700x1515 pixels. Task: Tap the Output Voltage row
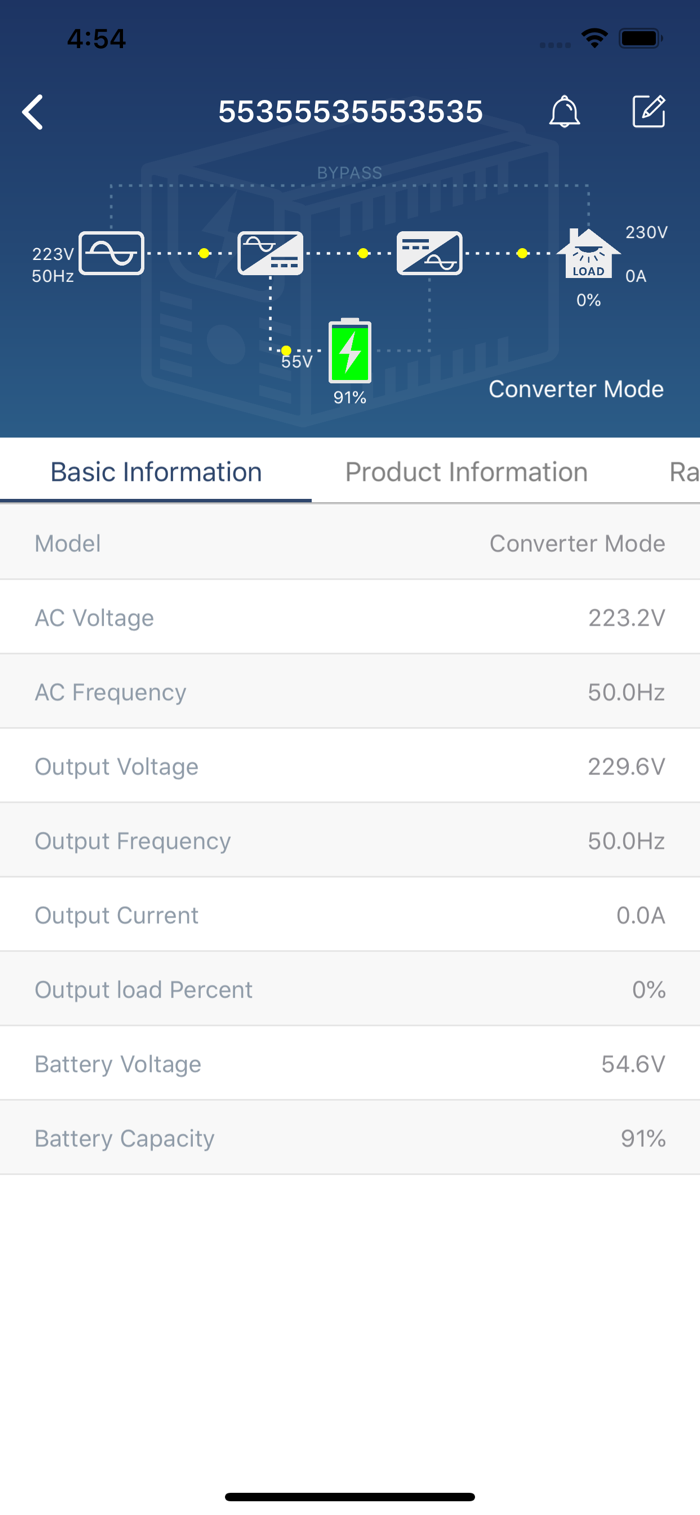[350, 766]
